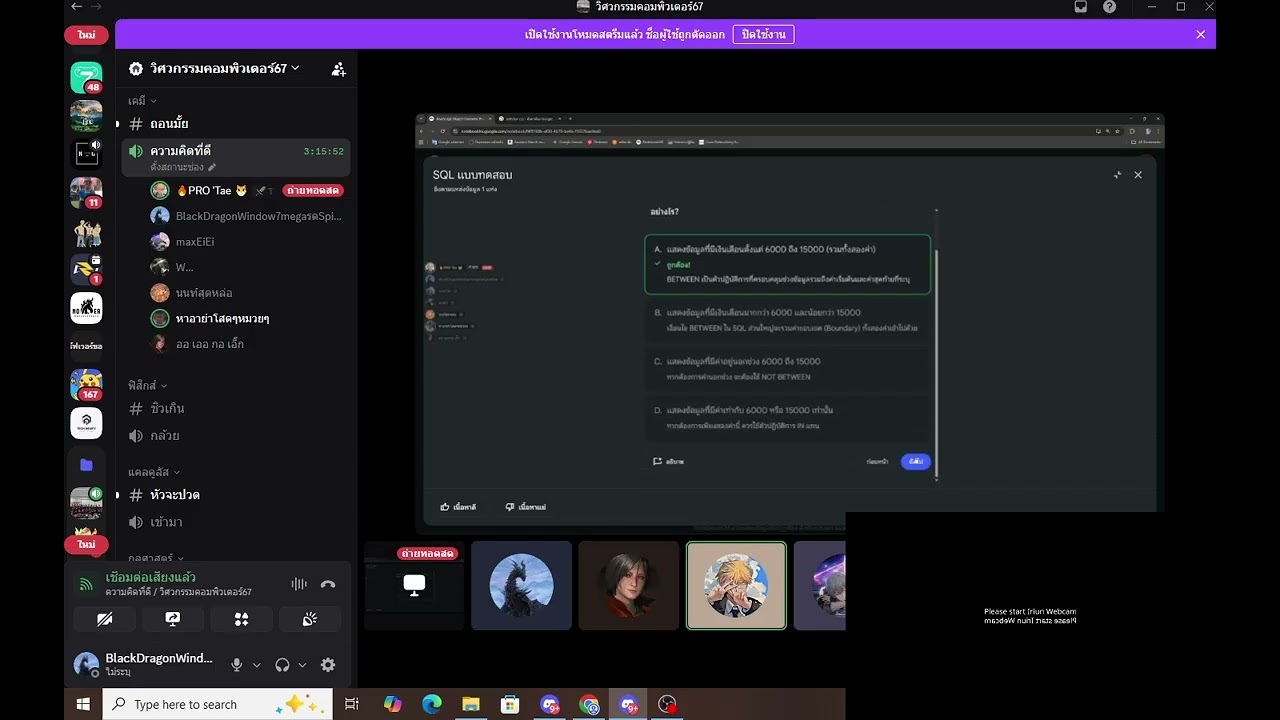Viewport: 1280px width, 720px height.
Task: Open the หัวจะปวด text channel
Action: [x=236, y=495]
